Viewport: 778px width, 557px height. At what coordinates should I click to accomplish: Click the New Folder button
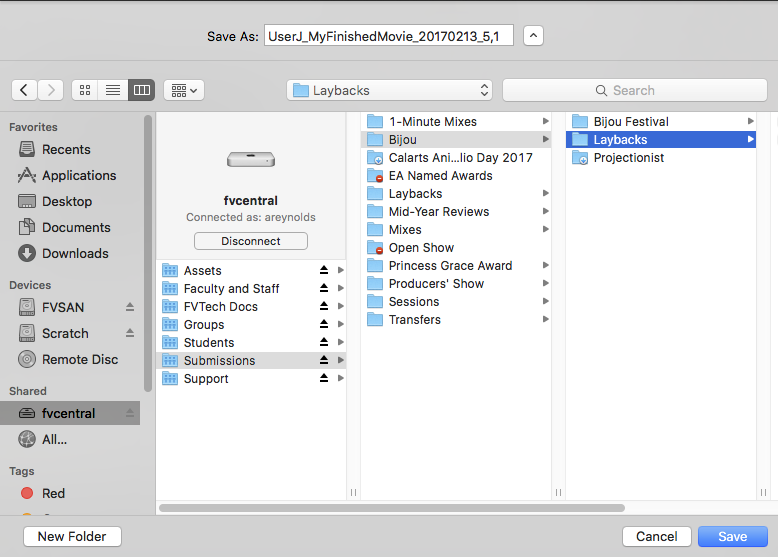coord(72,537)
